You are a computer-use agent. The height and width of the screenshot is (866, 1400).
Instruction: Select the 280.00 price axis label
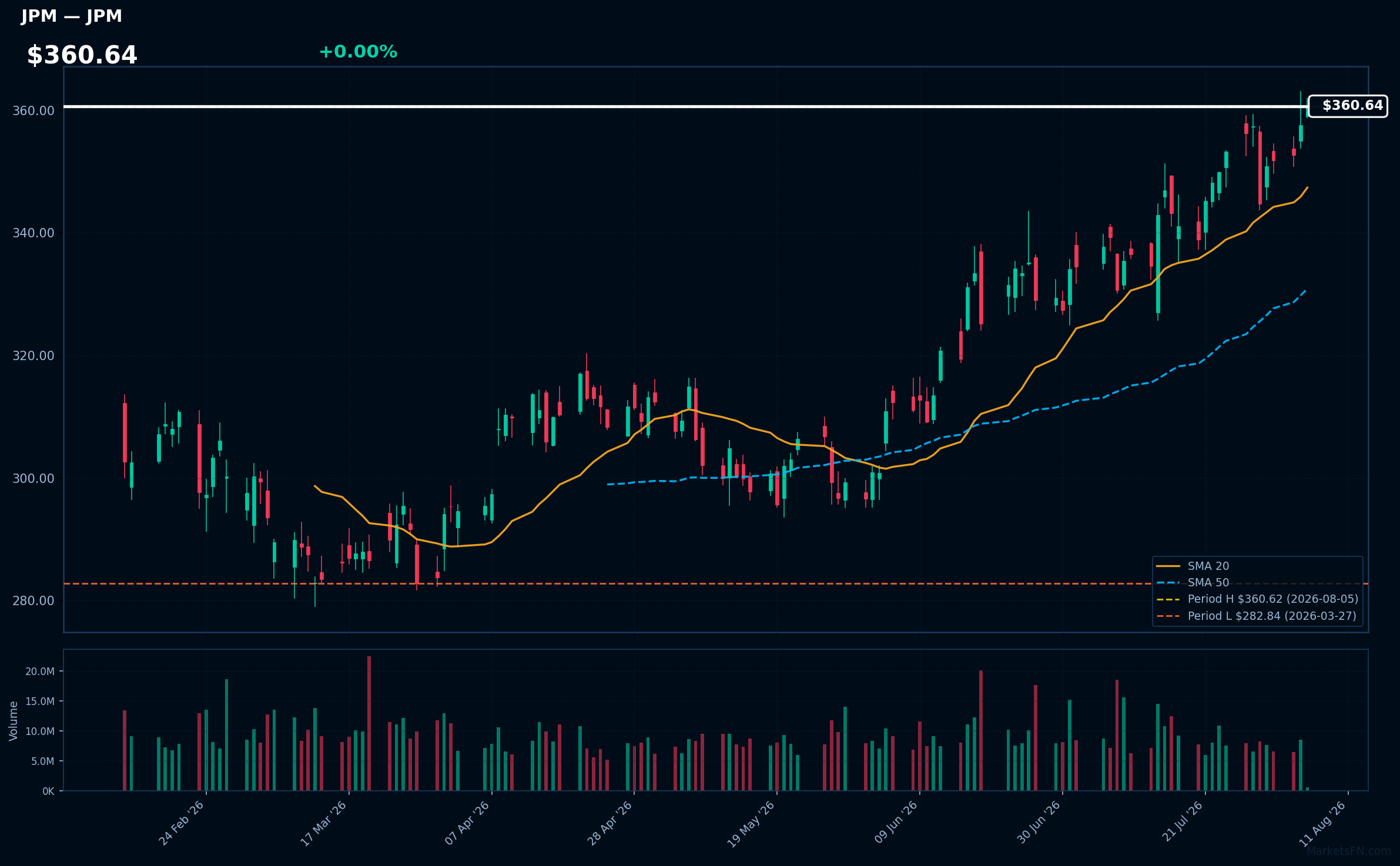click(x=34, y=601)
